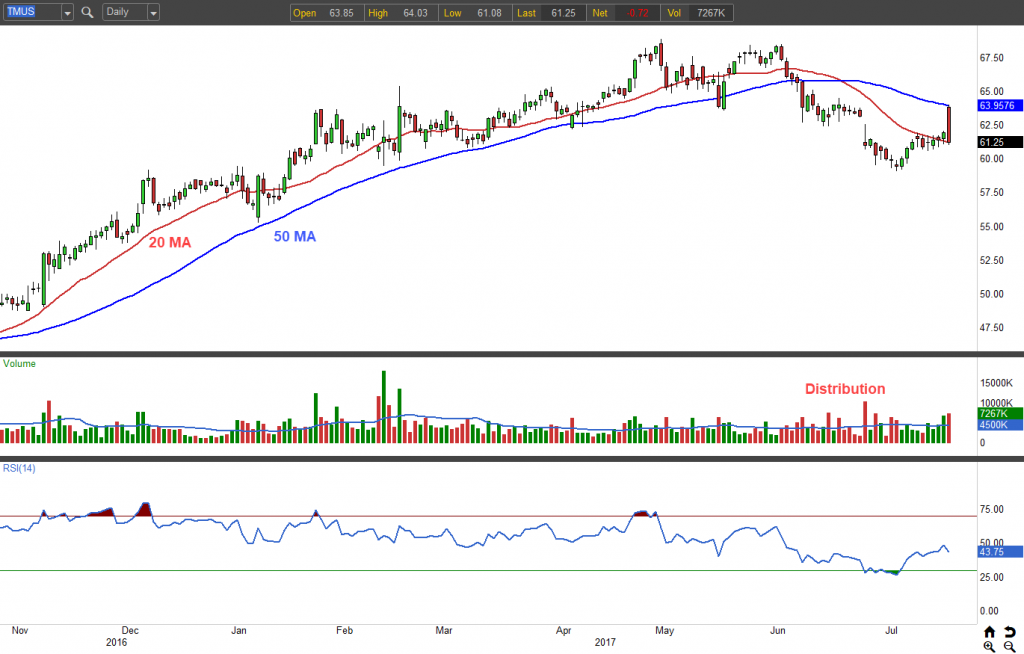
Task: Select the Open value showing 63.85
Action: click(339, 13)
